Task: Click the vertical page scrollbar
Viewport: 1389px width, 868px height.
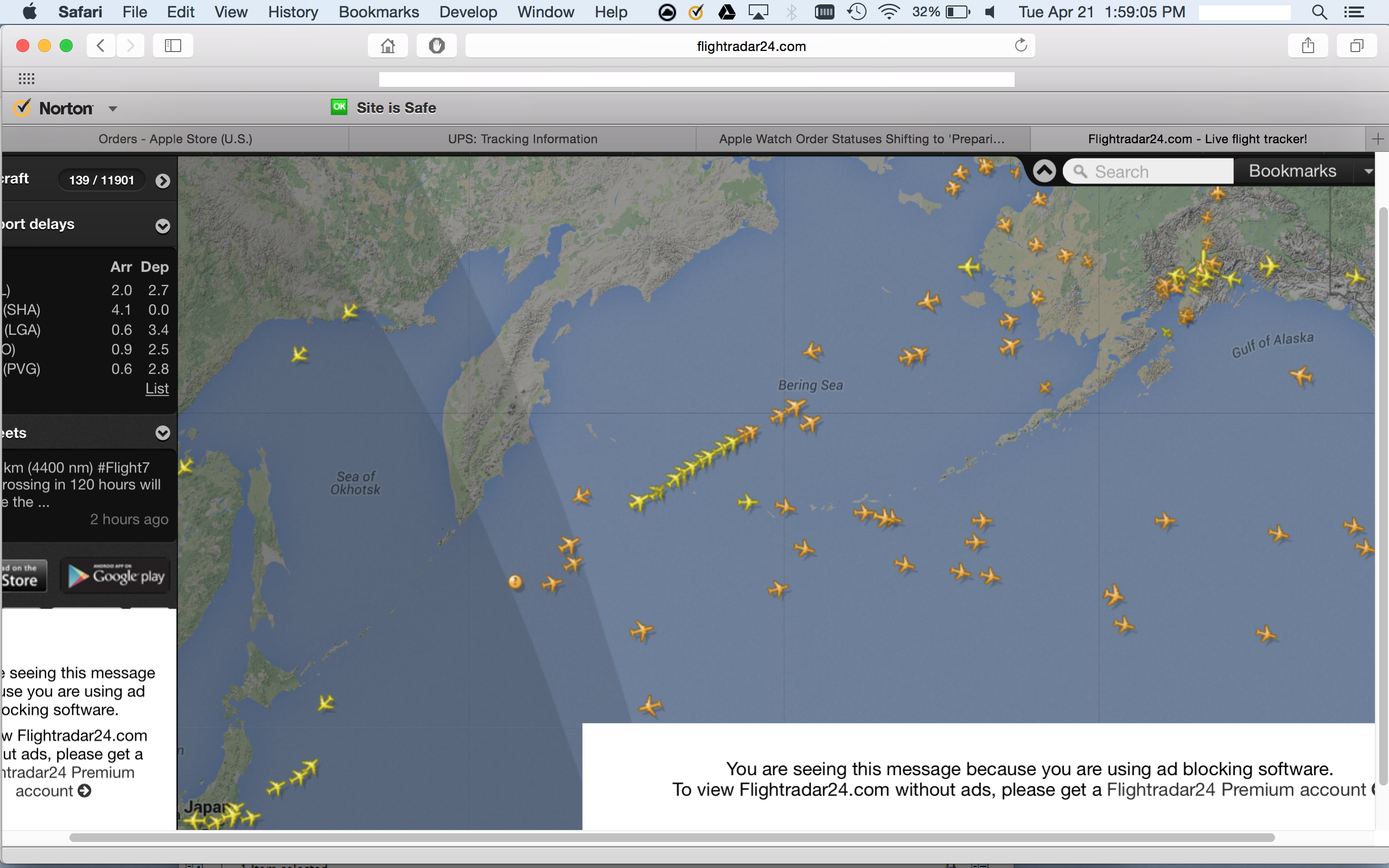Action: (x=1382, y=496)
